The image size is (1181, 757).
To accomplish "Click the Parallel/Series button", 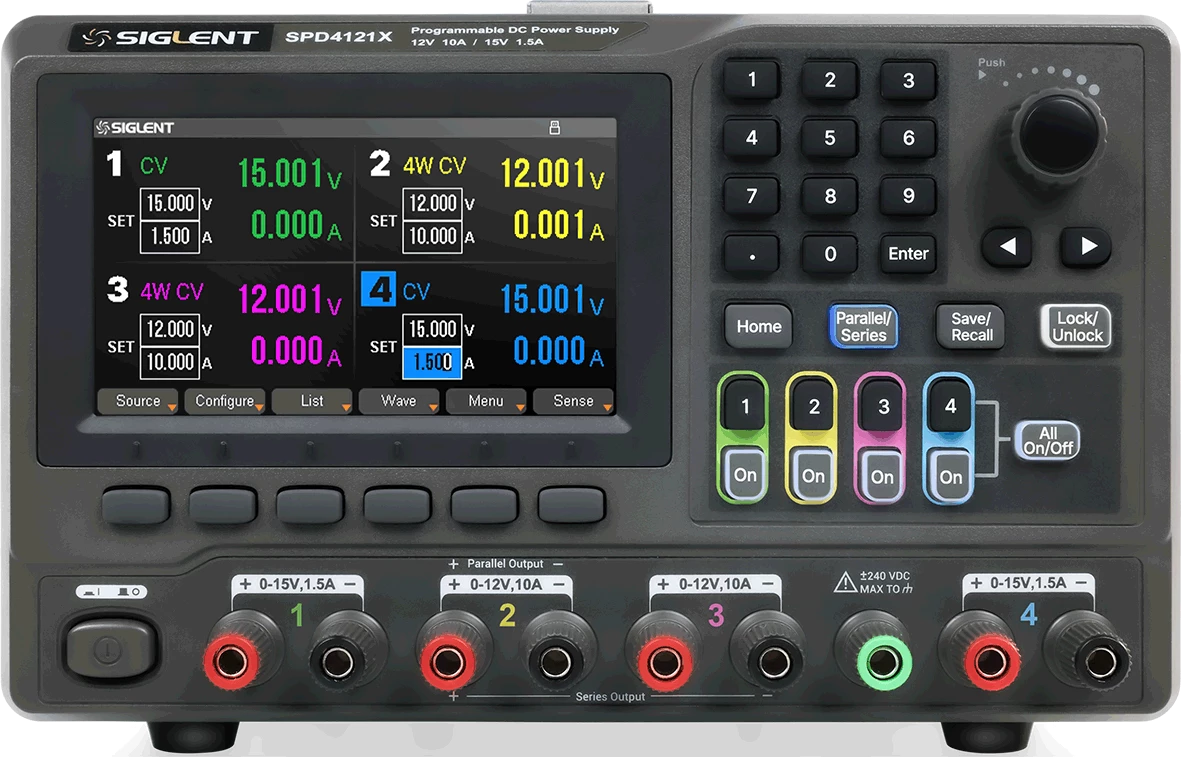I will [863, 327].
